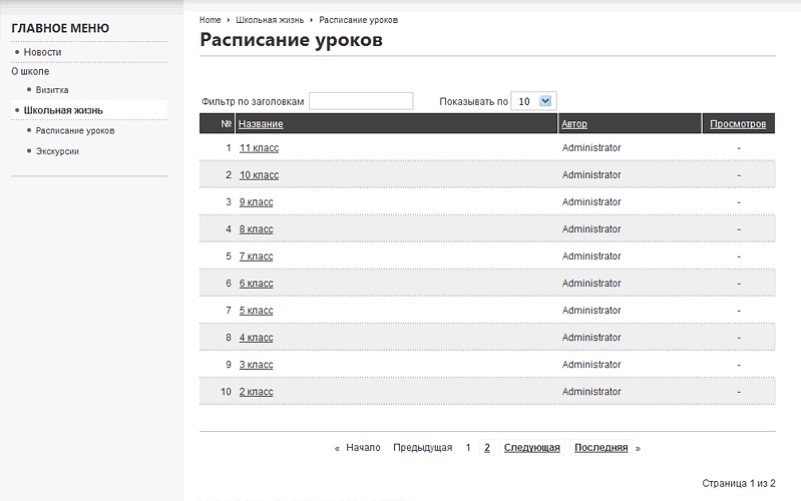Open the Новости menu item
801x501 pixels.
pos(43,52)
